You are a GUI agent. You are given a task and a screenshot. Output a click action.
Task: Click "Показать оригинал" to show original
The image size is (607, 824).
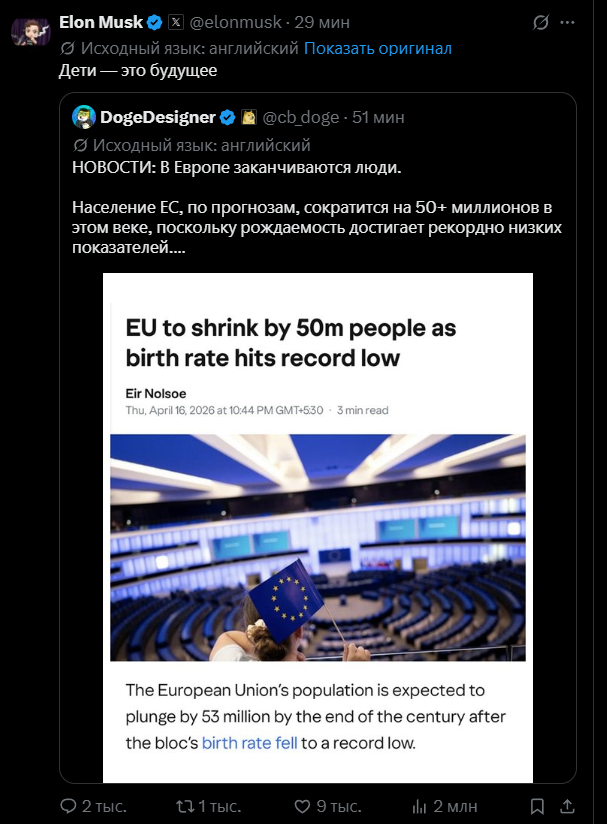[x=377, y=48]
